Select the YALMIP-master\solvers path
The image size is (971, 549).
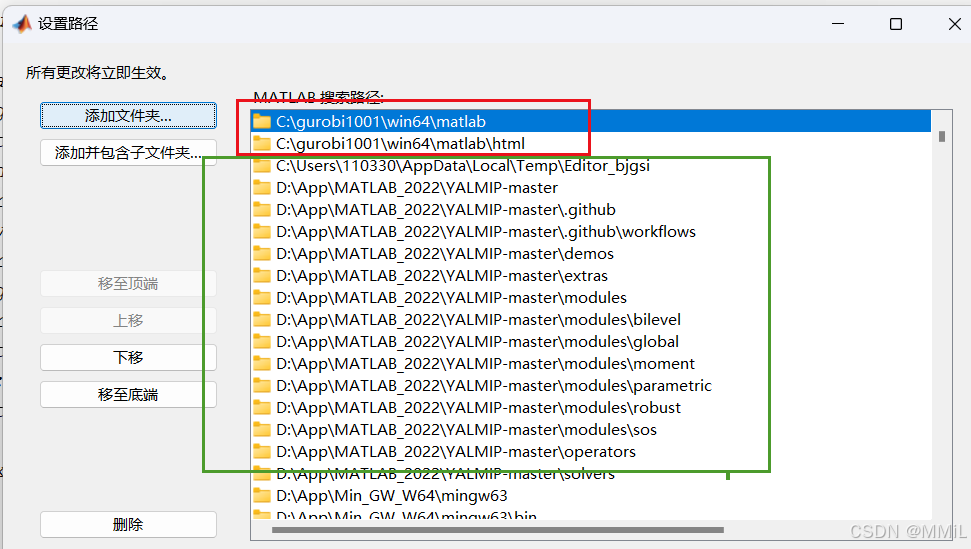pyautogui.click(x=445, y=473)
